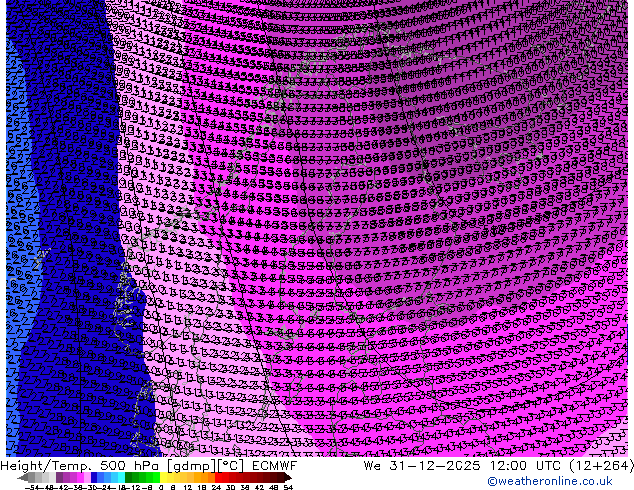Click the dark blue swatch in temperature legend

(94, 477)
